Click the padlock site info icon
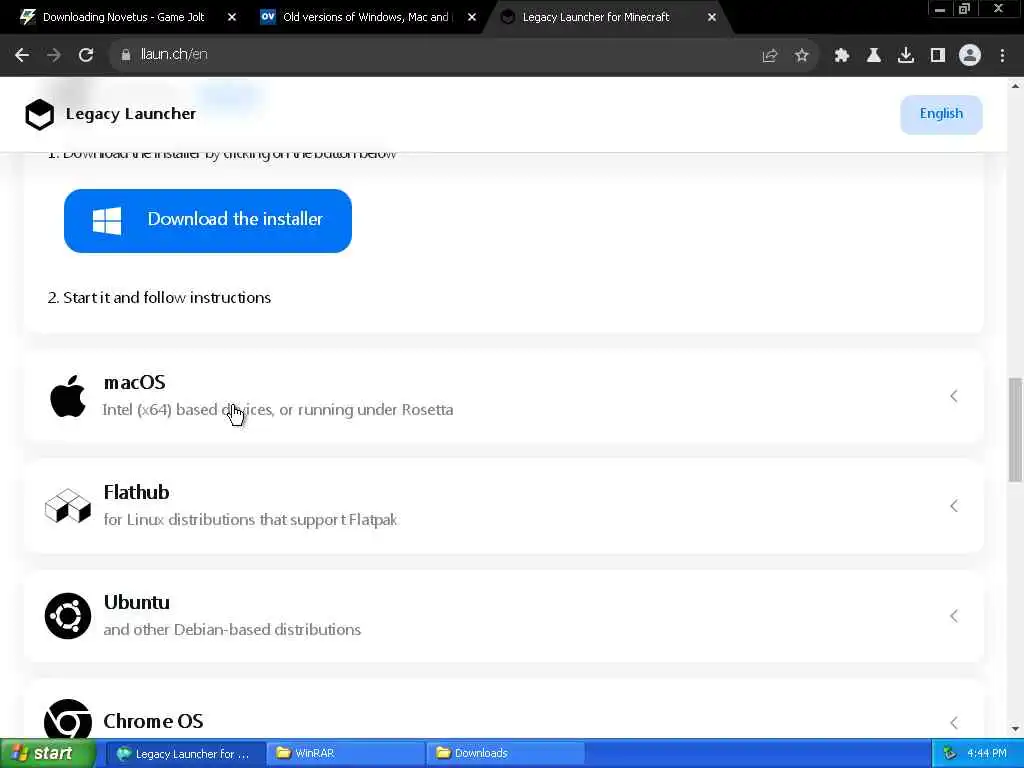This screenshot has height=768, width=1024. click(125, 55)
